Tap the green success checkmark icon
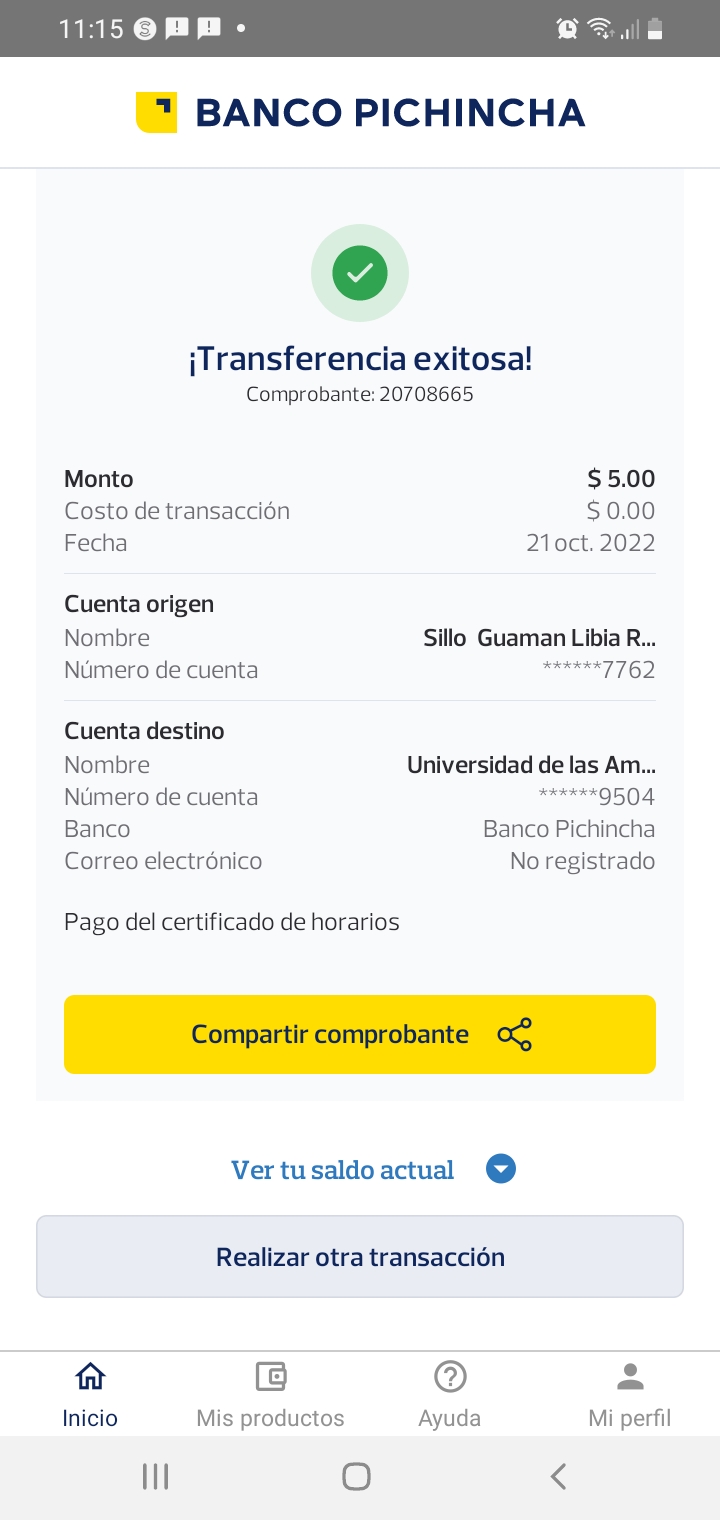This screenshot has height=1520, width=720. click(360, 272)
